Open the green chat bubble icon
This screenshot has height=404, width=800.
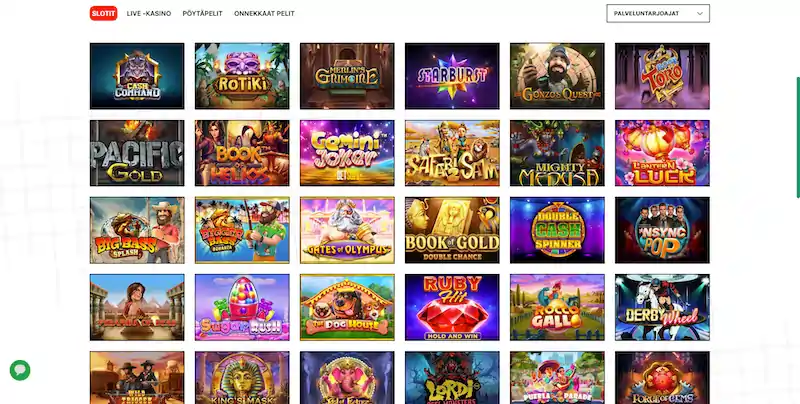pos(20,370)
